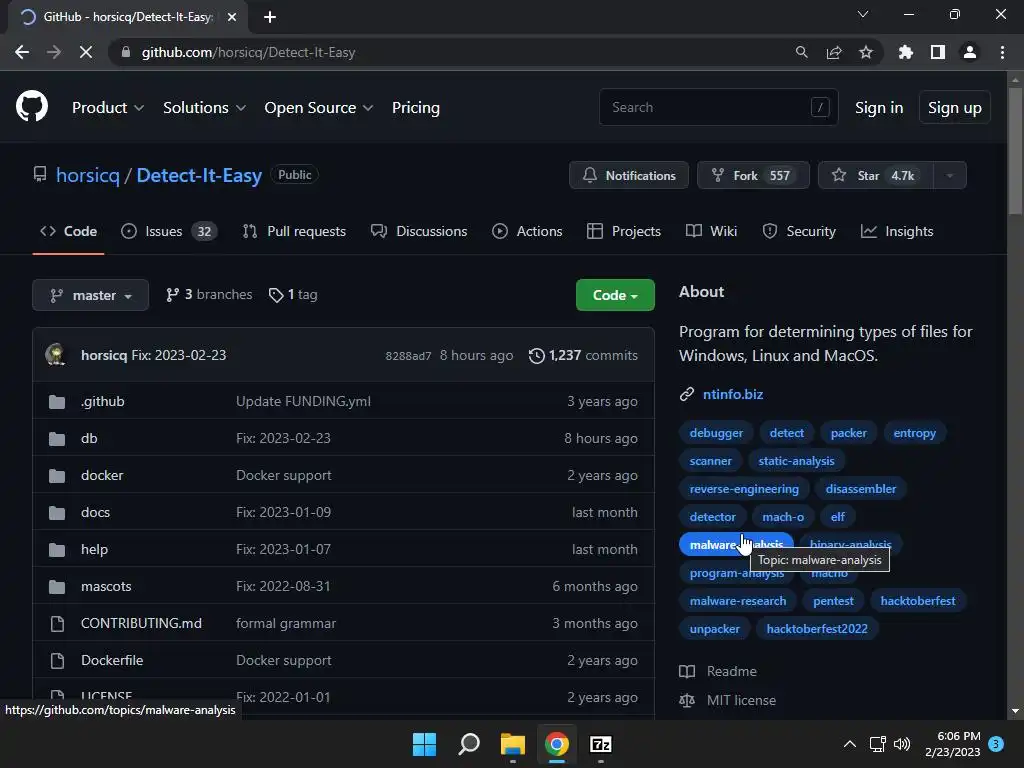This screenshot has width=1024, height=768.
Task: Click the link chain icon beside ntinfo.biz
Action: pos(686,394)
